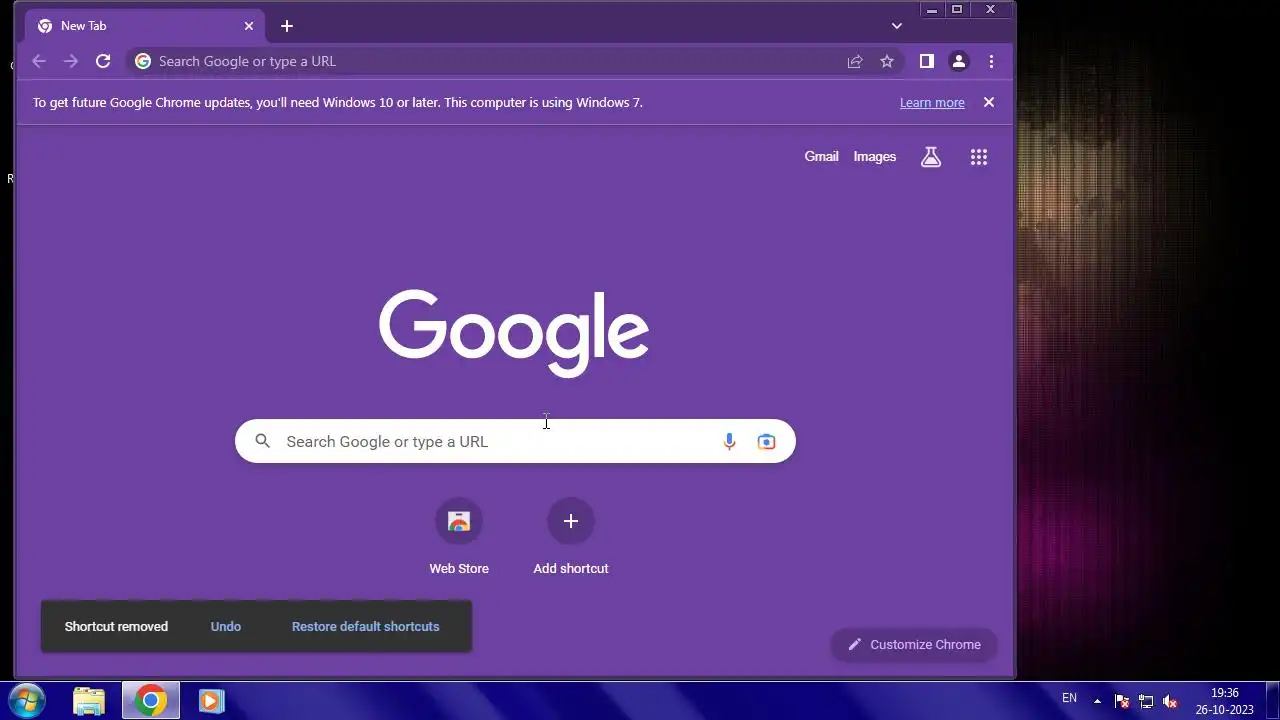
Task: Click the Show desktop strip
Action: (1273, 701)
